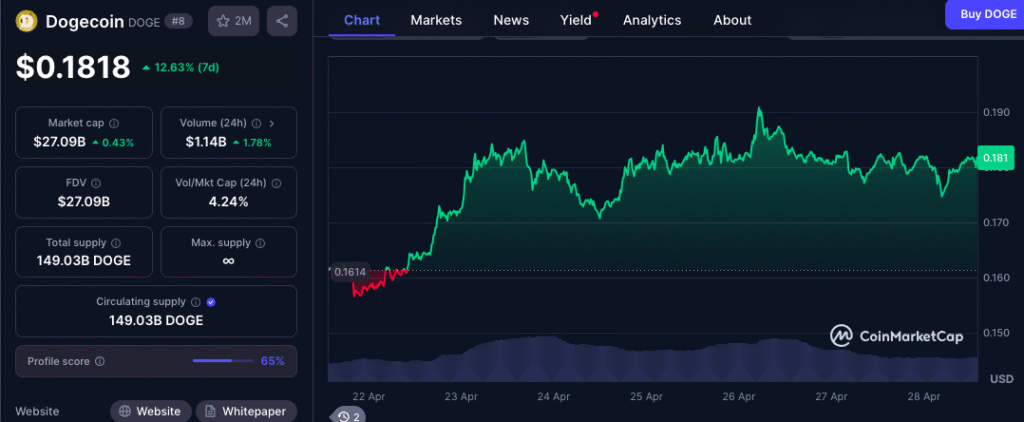This screenshot has width=1024, height=422.
Task: Click the 0.1614 opening price label
Action: [x=350, y=271]
